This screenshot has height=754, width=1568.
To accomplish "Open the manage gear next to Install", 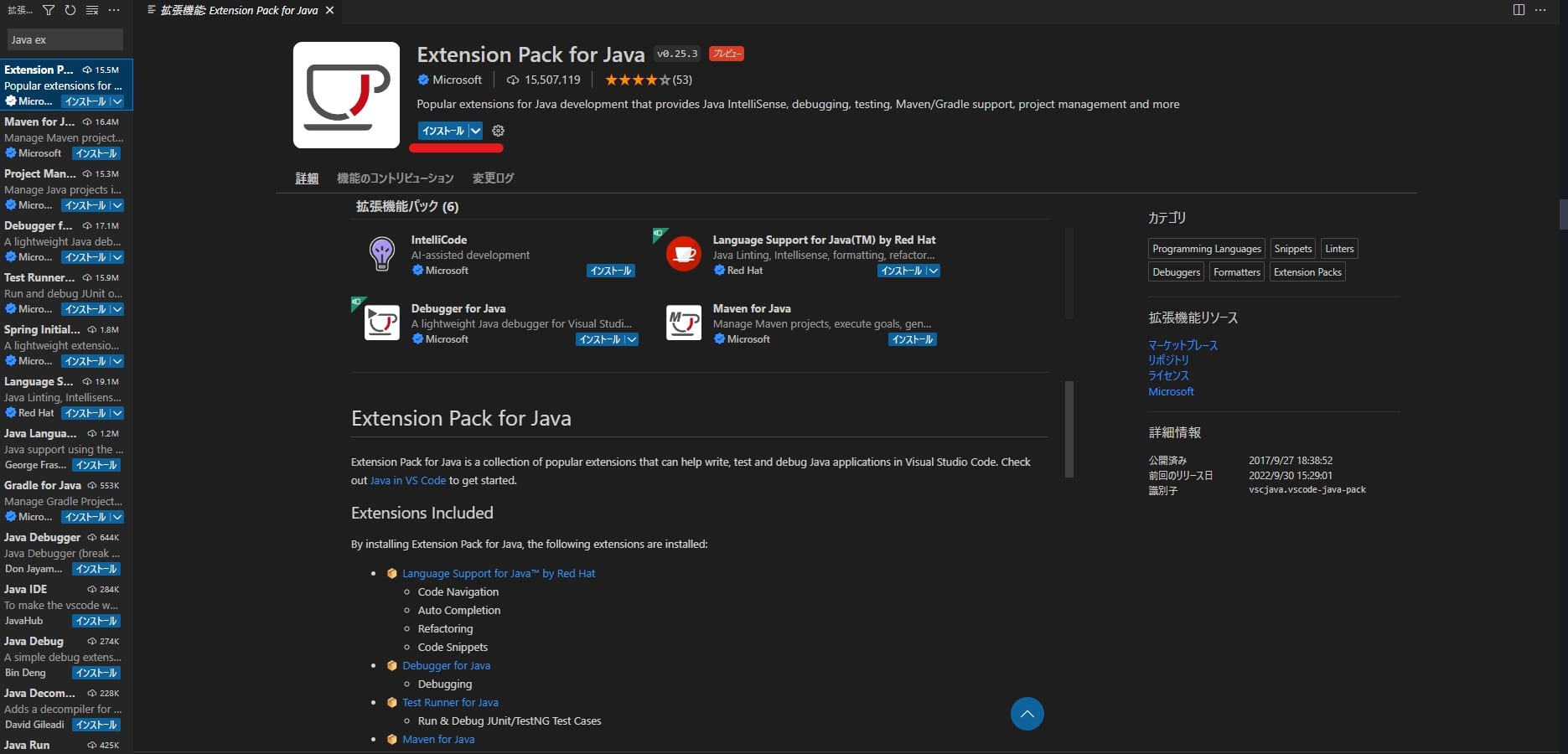I will click(498, 131).
